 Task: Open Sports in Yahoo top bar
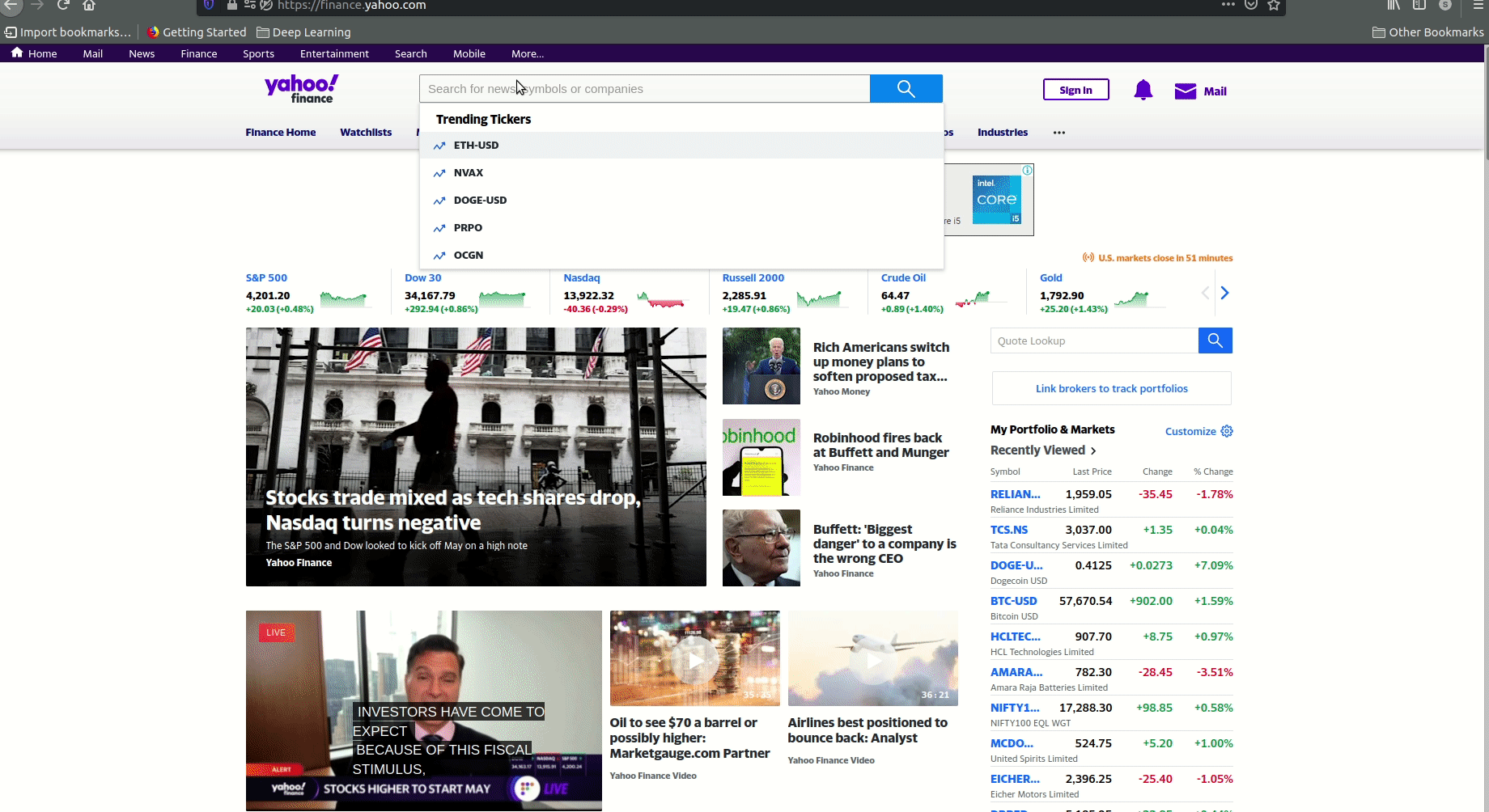coord(258,54)
